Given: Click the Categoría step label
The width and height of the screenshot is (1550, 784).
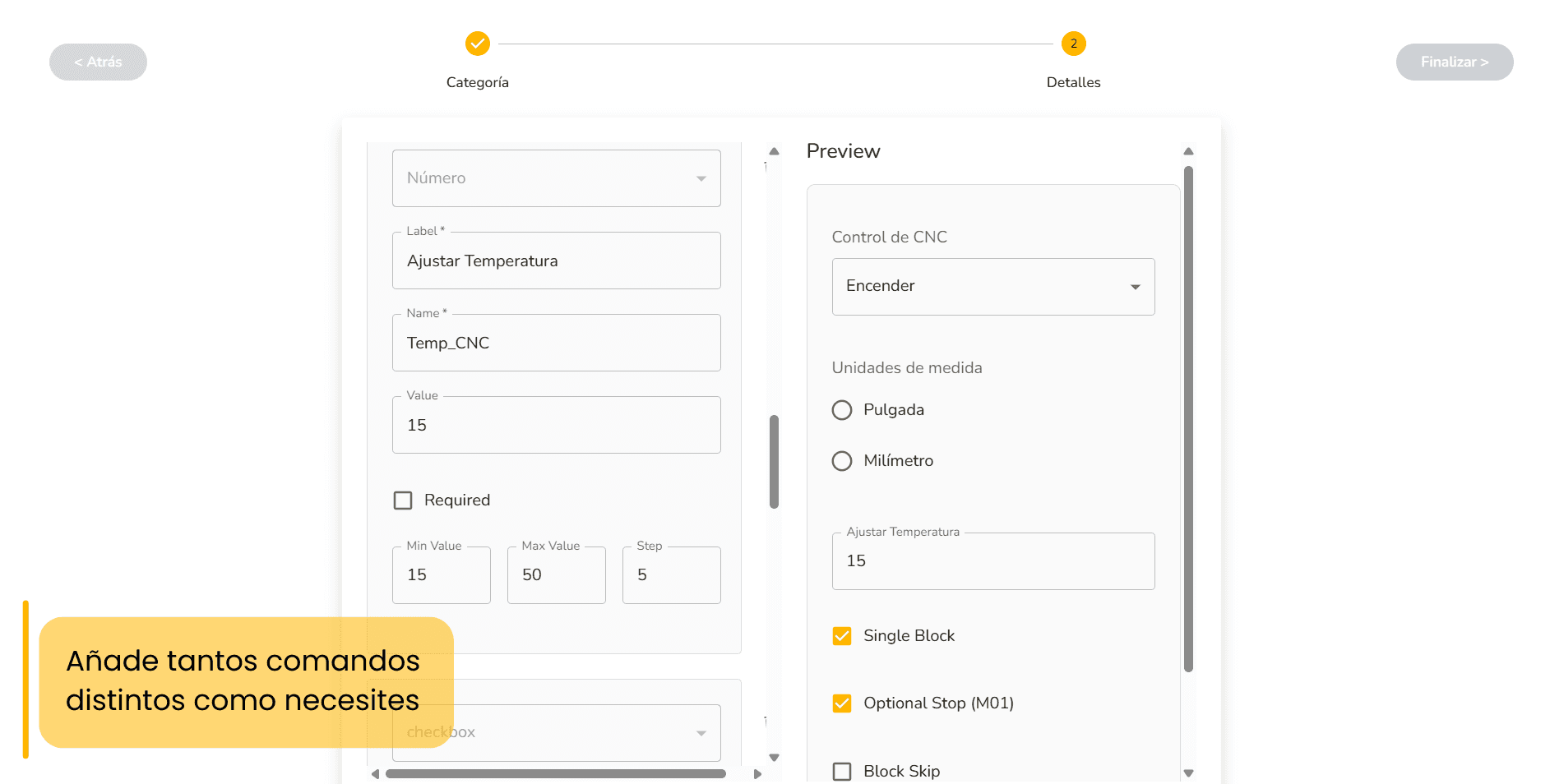Looking at the screenshot, I should 477,82.
